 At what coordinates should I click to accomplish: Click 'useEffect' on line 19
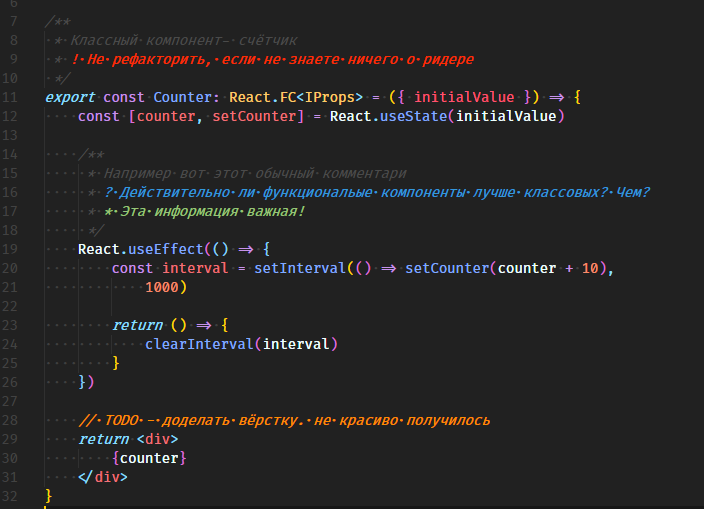[x=166, y=249]
